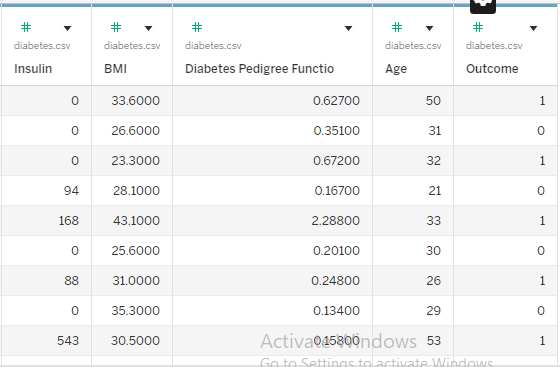Click the BMI value 28.1000
This screenshot has width=560, height=367.
pos(136,191)
